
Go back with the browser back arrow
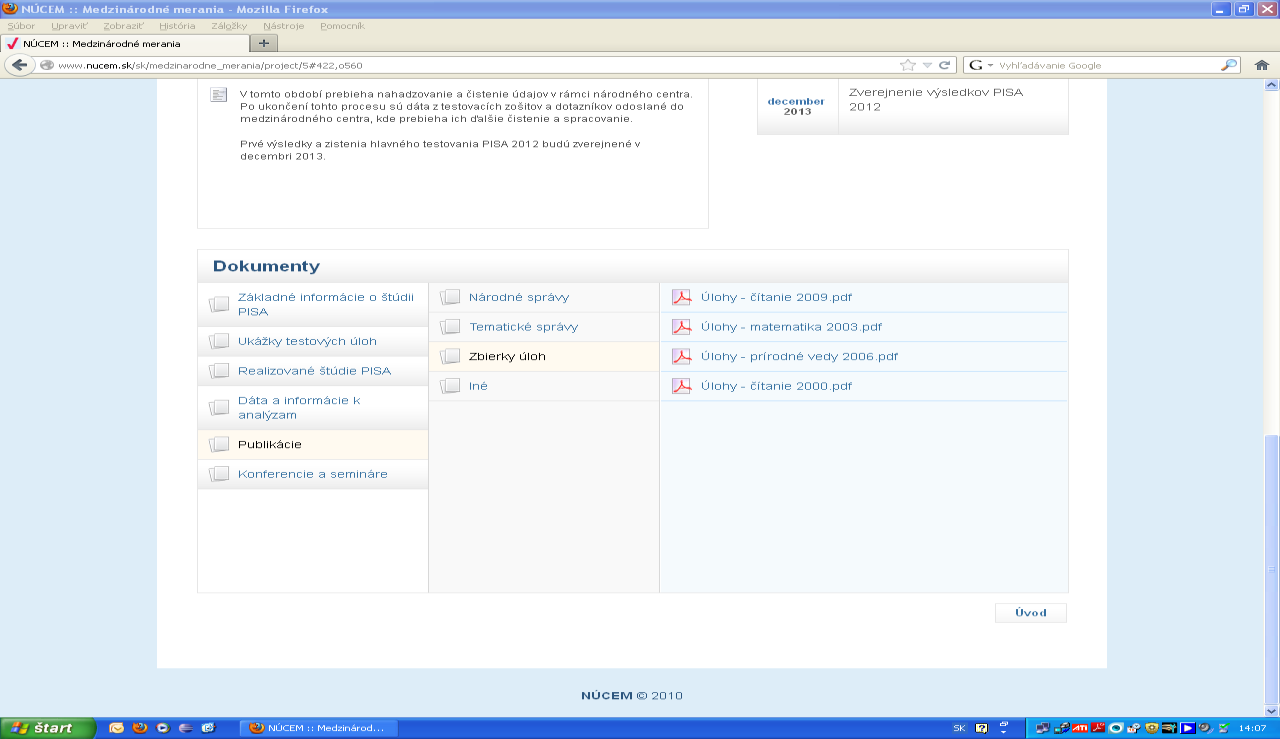tap(19, 65)
